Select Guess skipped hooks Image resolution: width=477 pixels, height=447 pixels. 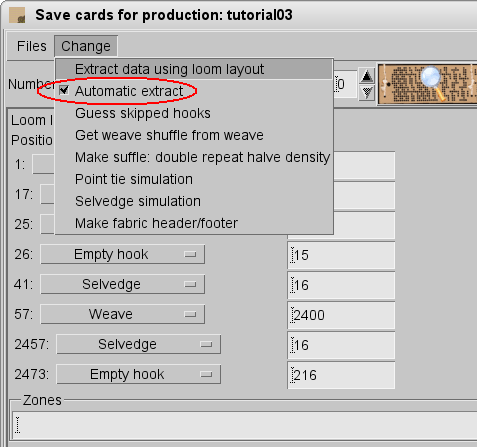194,113
